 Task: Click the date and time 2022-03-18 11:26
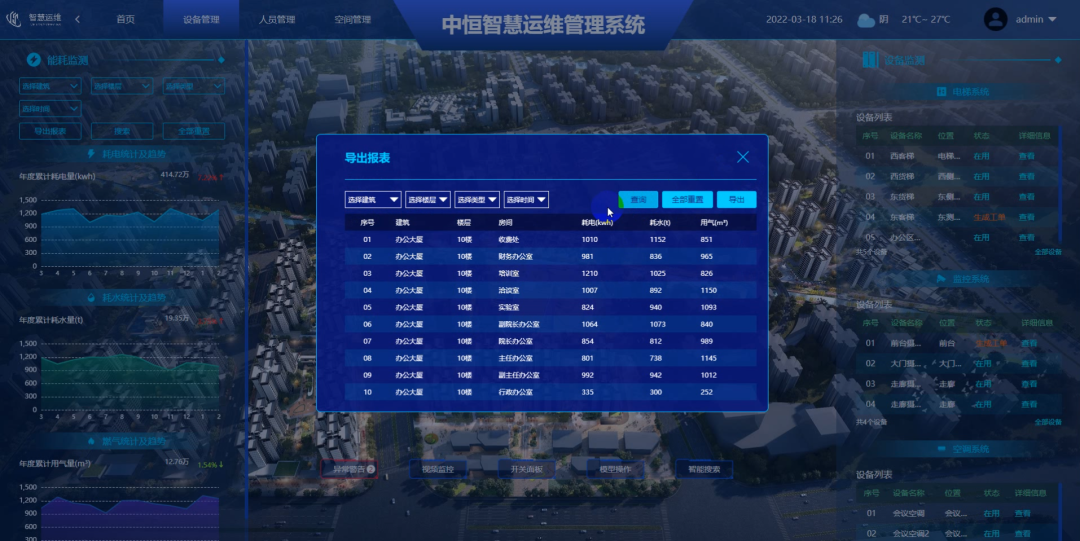point(804,19)
